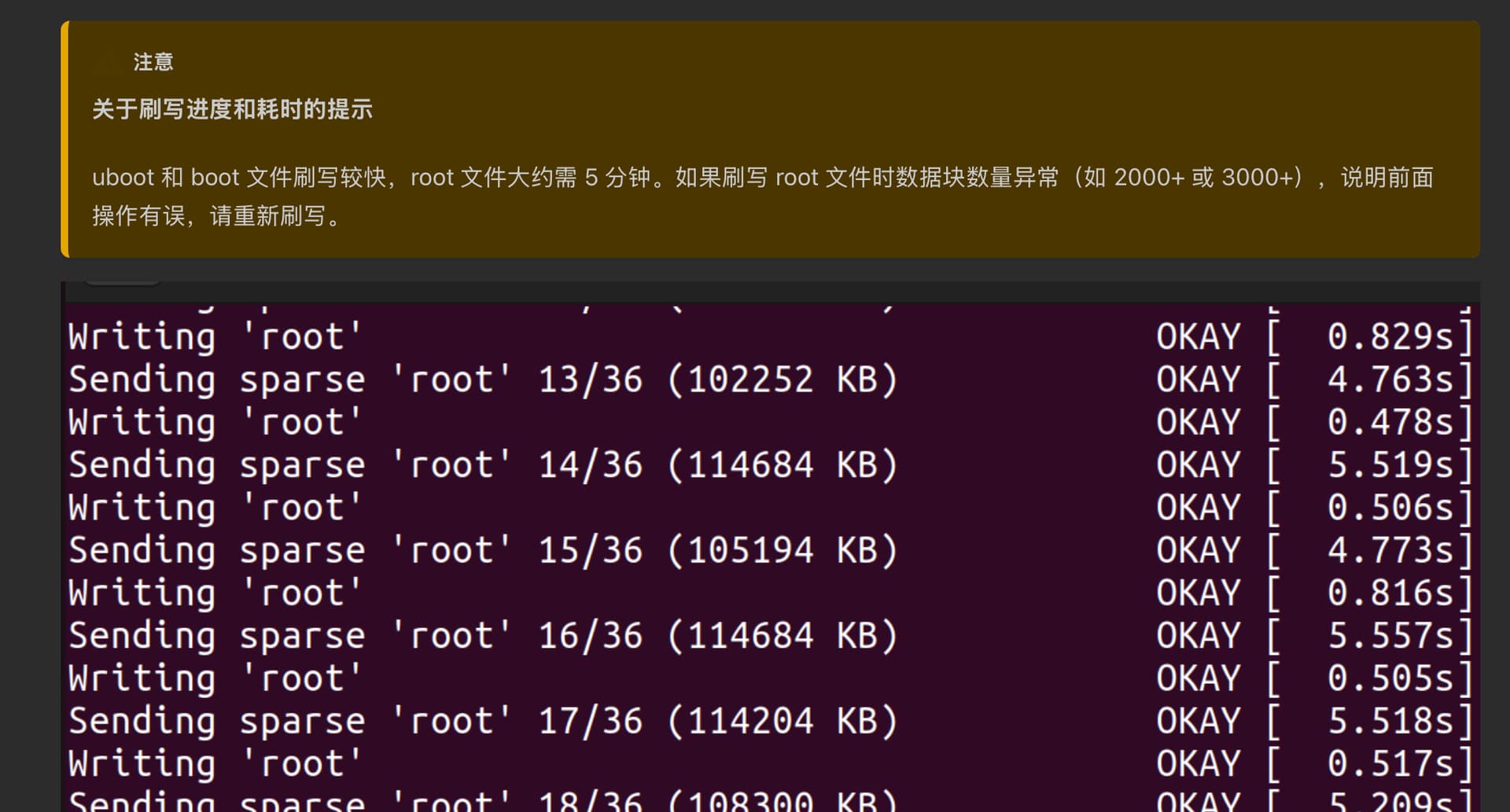Viewport: 1510px width, 812px height.
Task: Click the line Sending sparse 'root' 16/36
Action: (482, 636)
